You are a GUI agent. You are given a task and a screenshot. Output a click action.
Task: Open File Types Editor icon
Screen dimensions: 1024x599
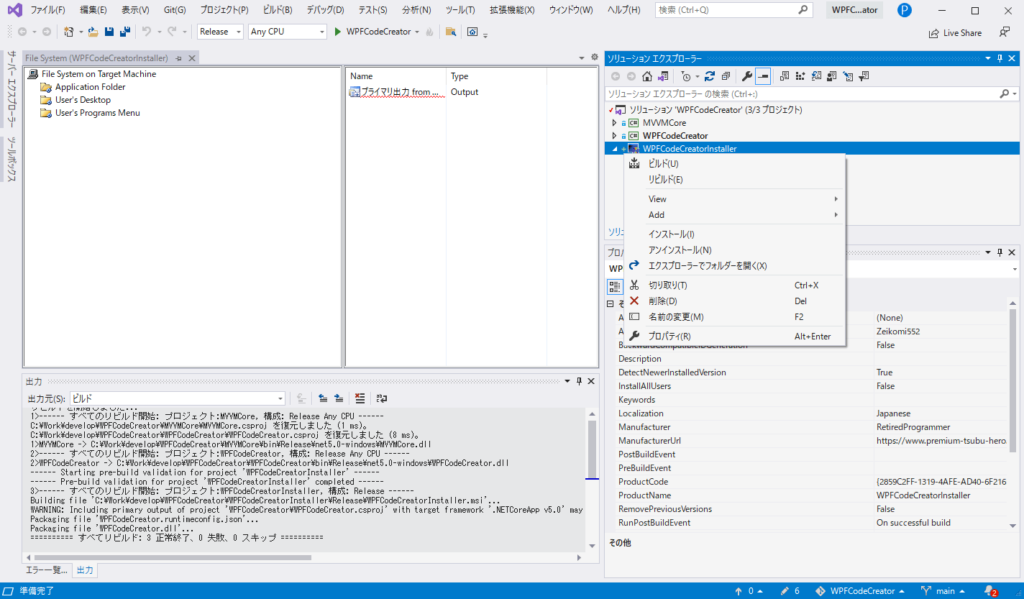816,76
